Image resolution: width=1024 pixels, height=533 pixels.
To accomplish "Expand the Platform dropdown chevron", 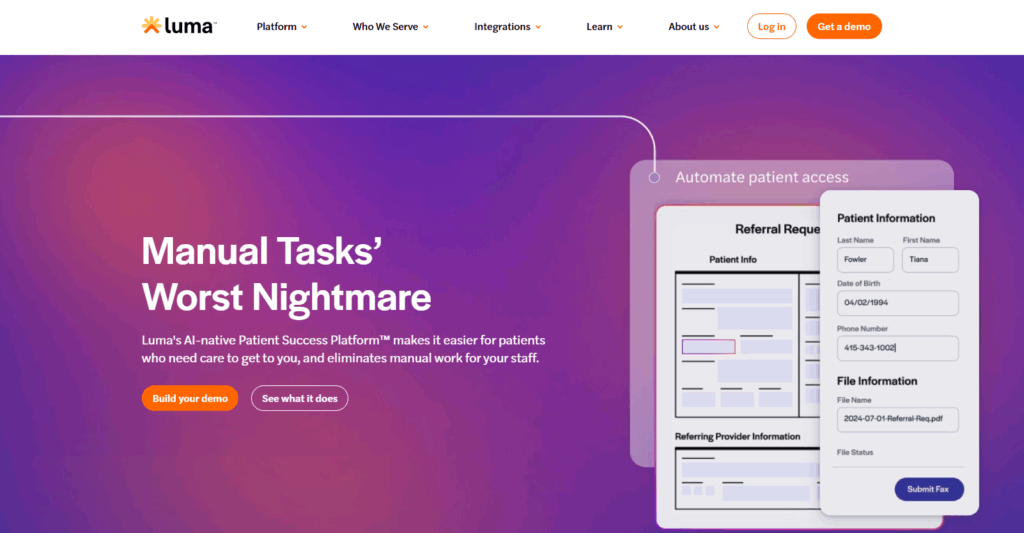I will click(304, 27).
